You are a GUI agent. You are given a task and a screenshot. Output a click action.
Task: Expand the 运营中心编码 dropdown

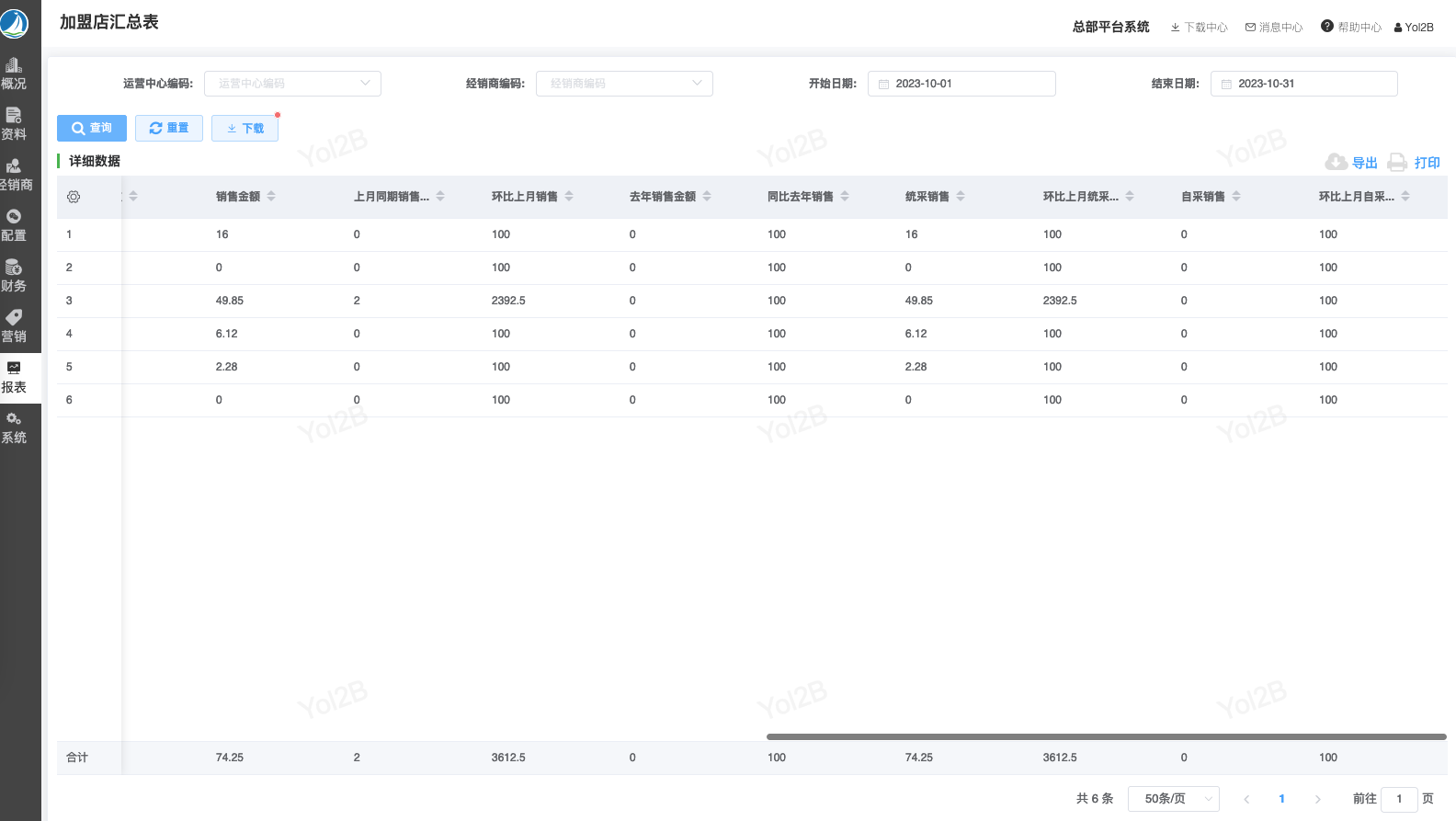(292, 84)
